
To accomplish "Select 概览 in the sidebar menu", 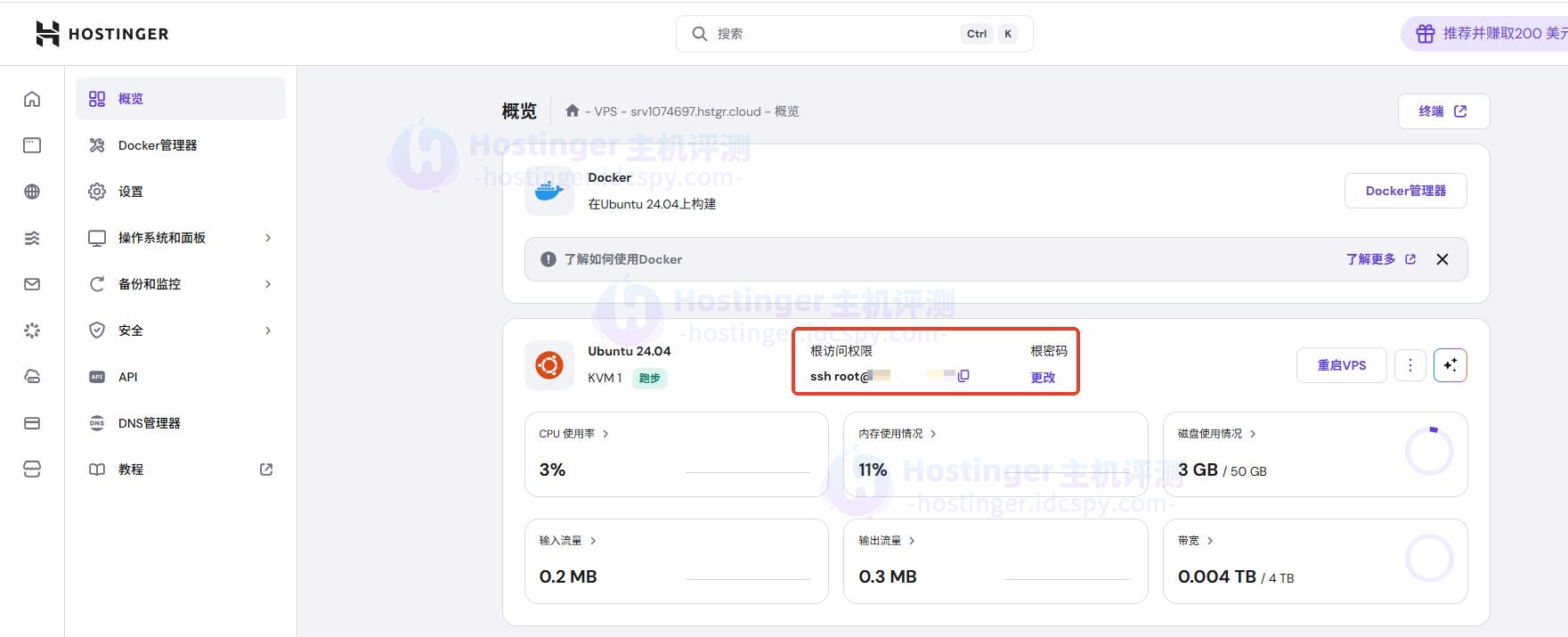I will [181, 99].
